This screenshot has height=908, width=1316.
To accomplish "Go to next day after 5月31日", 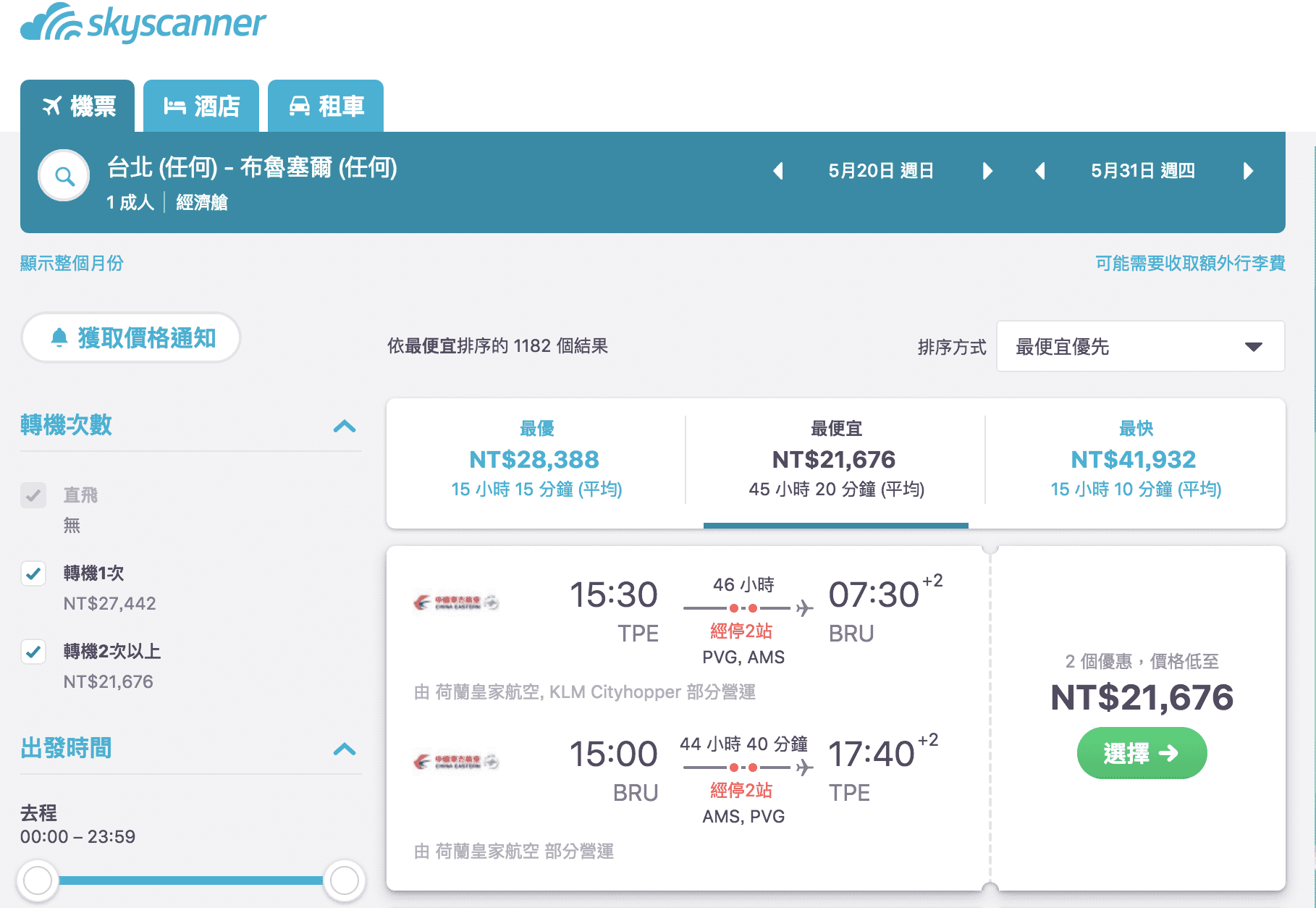I will point(1248,171).
